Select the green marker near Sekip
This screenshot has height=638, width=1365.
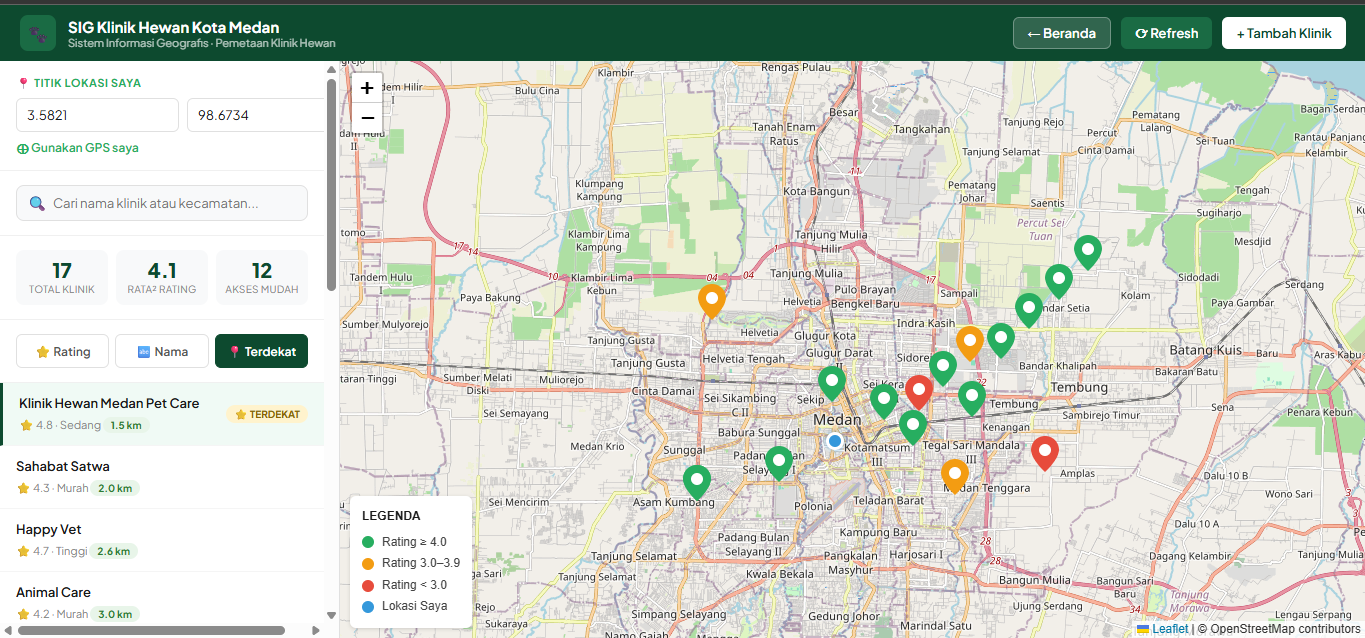point(831,384)
